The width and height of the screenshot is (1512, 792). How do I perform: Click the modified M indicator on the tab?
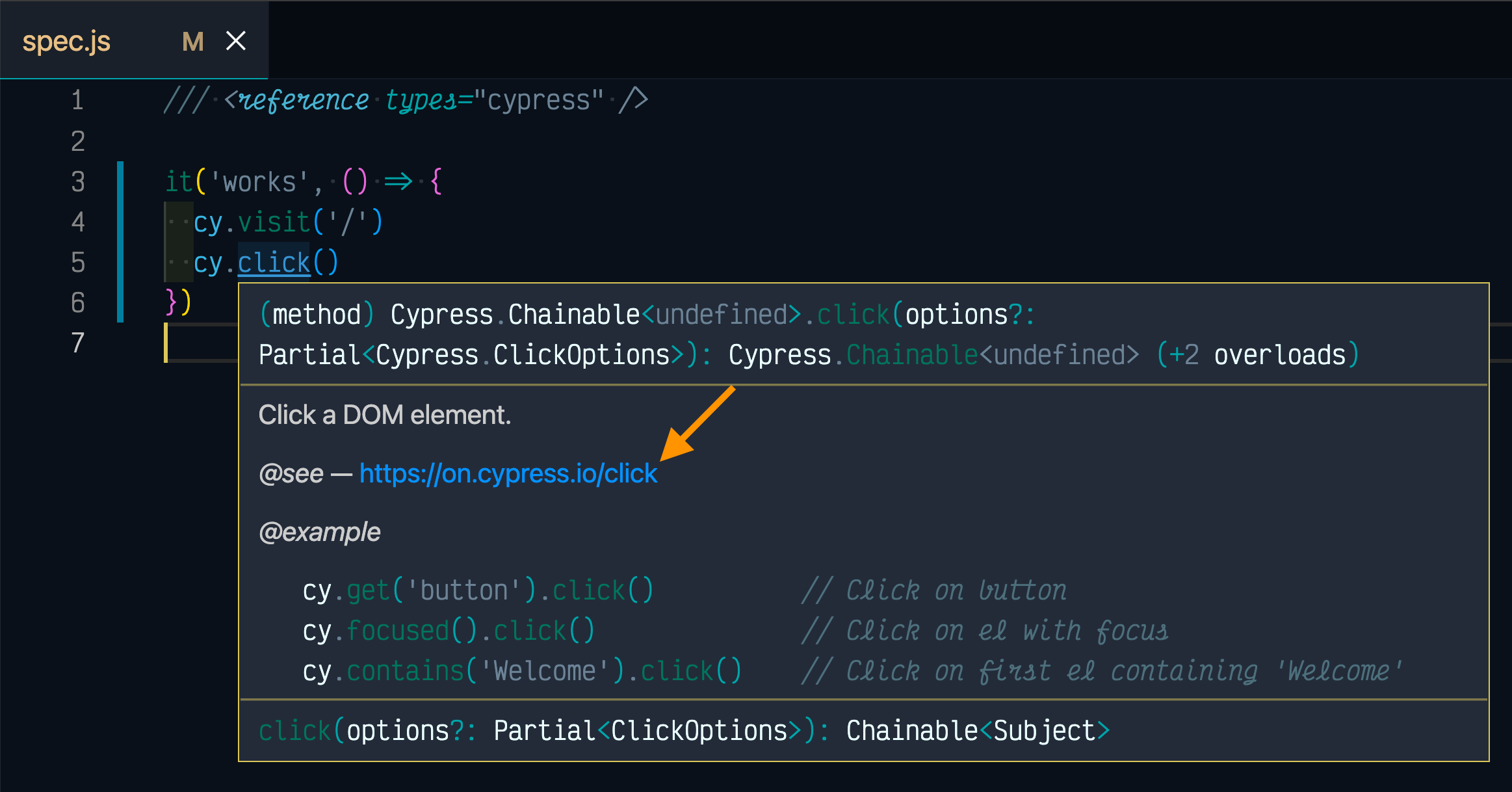(192, 42)
